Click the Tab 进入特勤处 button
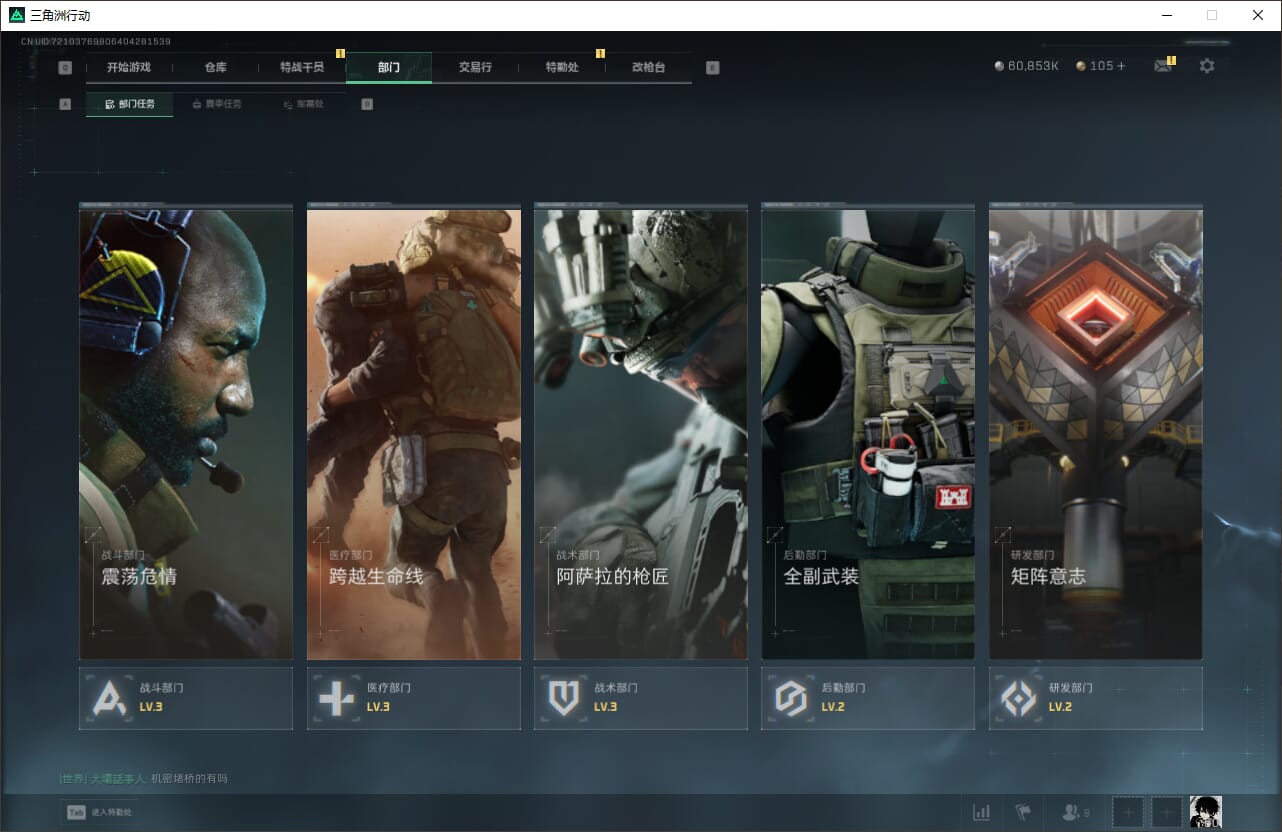Viewport: 1282px width, 832px height. coord(100,812)
